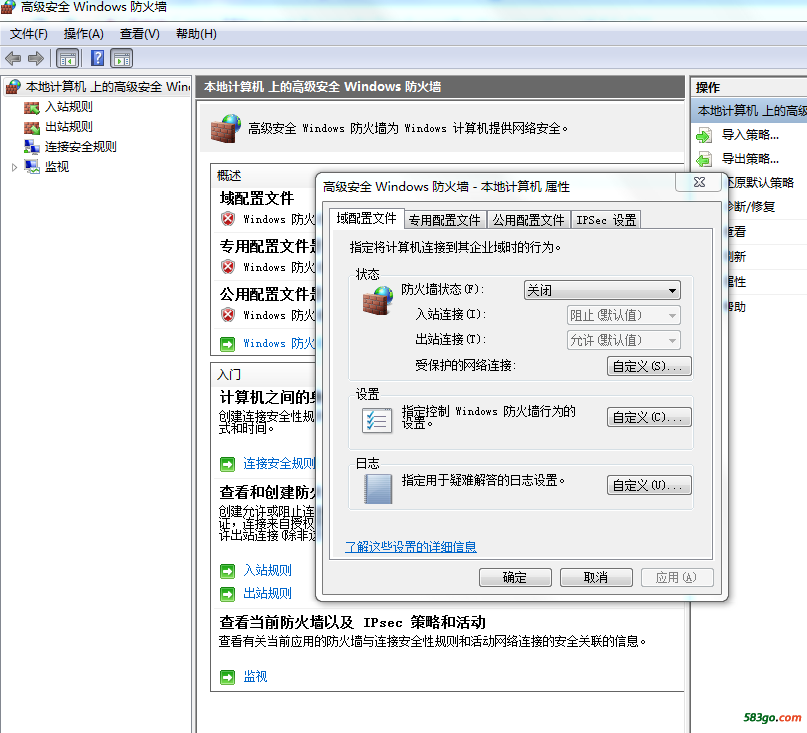
Task: Click the 应用(A) button in the dialog
Action: pyautogui.click(x=677, y=578)
